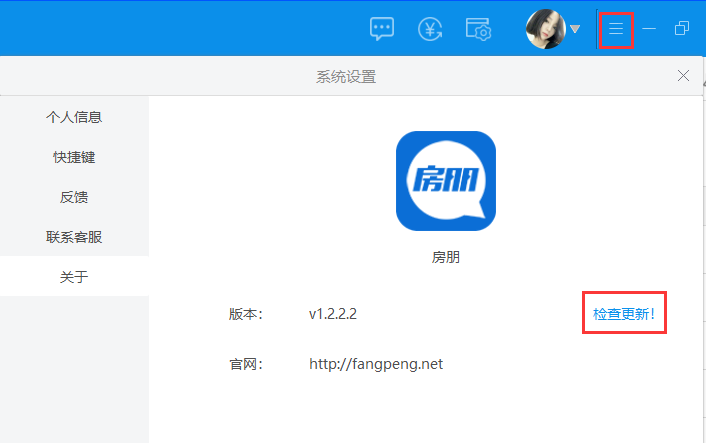
Task: Go to the 联系客服 tab
Action: click(x=74, y=237)
